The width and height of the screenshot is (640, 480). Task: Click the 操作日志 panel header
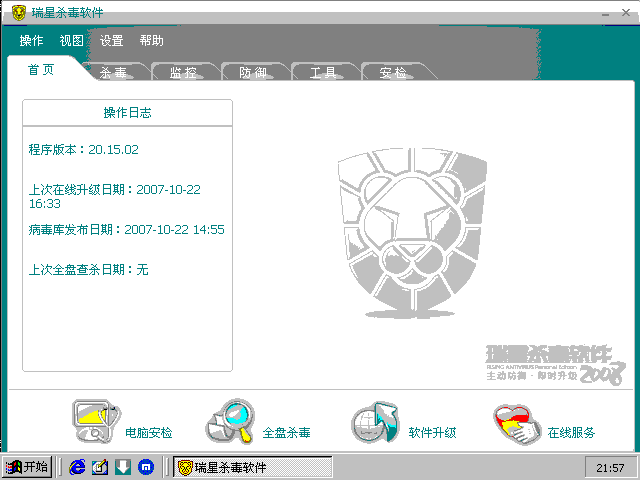click(127, 113)
